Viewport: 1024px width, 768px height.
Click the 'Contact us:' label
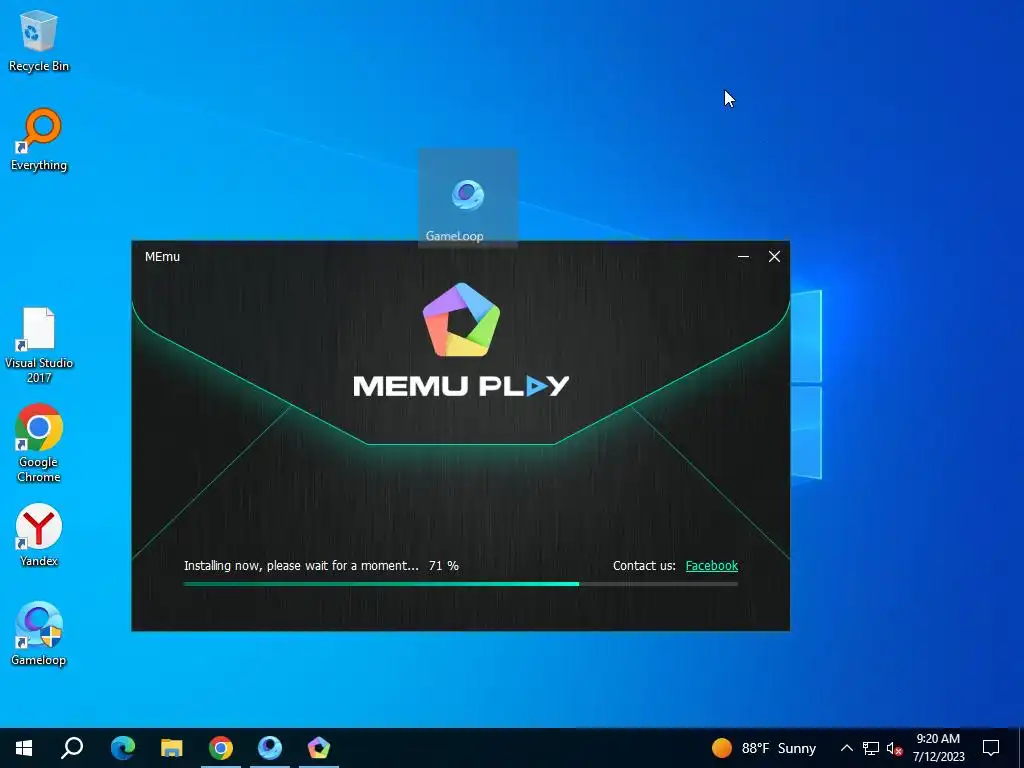tap(644, 566)
